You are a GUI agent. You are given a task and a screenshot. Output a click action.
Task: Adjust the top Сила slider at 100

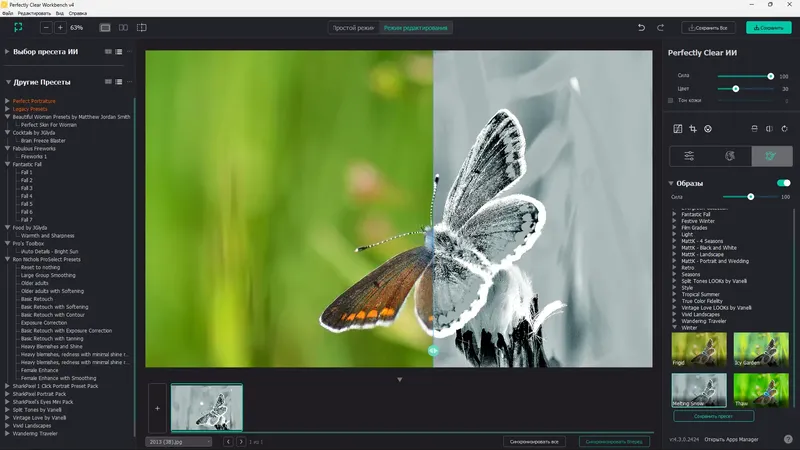click(x=770, y=76)
